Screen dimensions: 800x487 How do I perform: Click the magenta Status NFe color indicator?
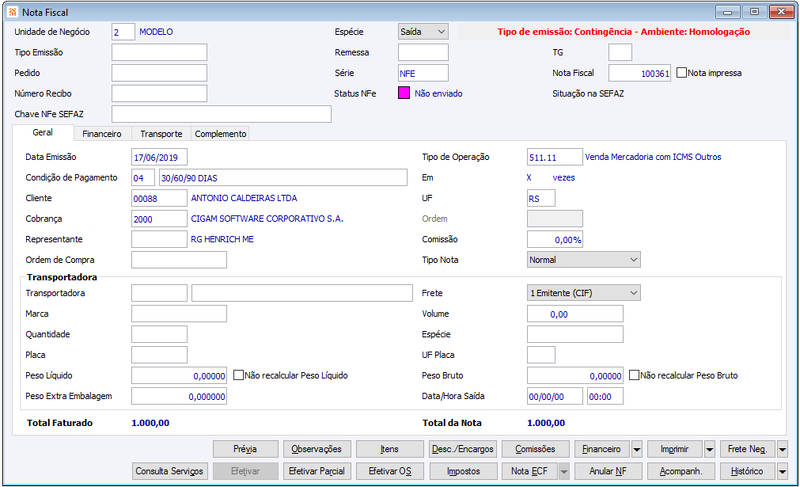404,93
